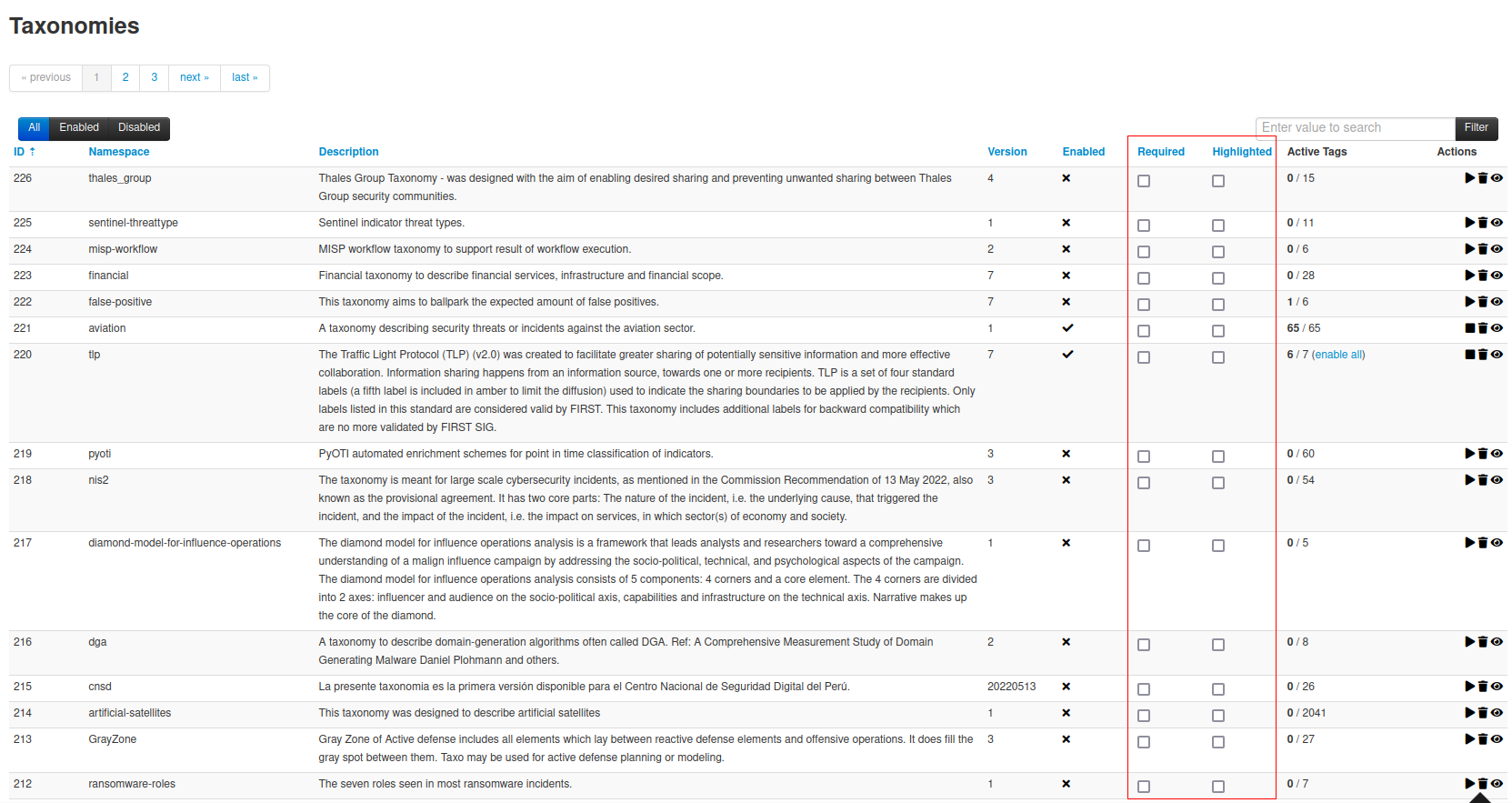Show All taxonomies filter tab
This screenshot has width=1512, height=803.
(34, 128)
